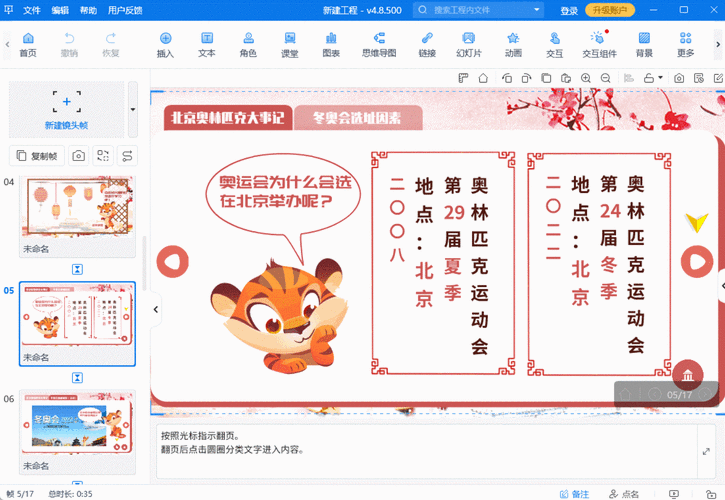Toggle the ruler icon in canvas toolbar
Screen dimensions: 725x500
pos(463,78)
